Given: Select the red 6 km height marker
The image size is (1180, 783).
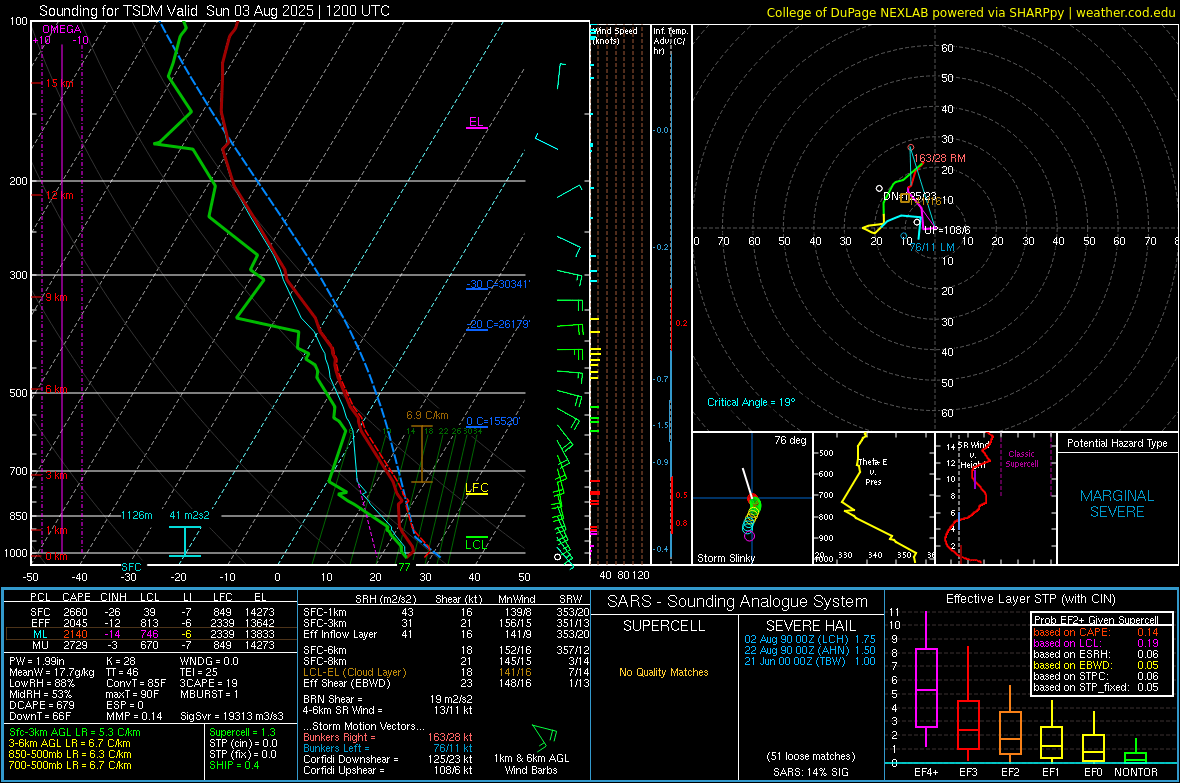Looking at the screenshot, I should [x=56, y=389].
